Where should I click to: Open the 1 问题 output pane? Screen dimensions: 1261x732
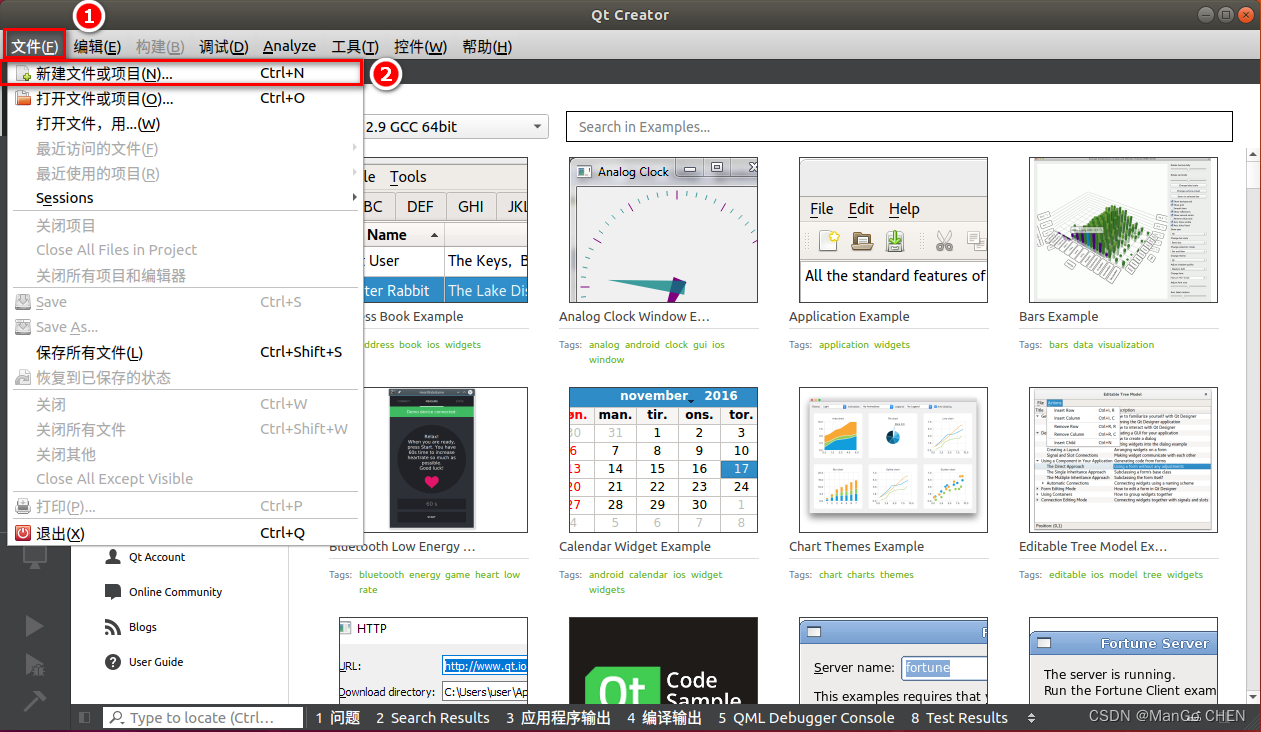click(x=338, y=718)
